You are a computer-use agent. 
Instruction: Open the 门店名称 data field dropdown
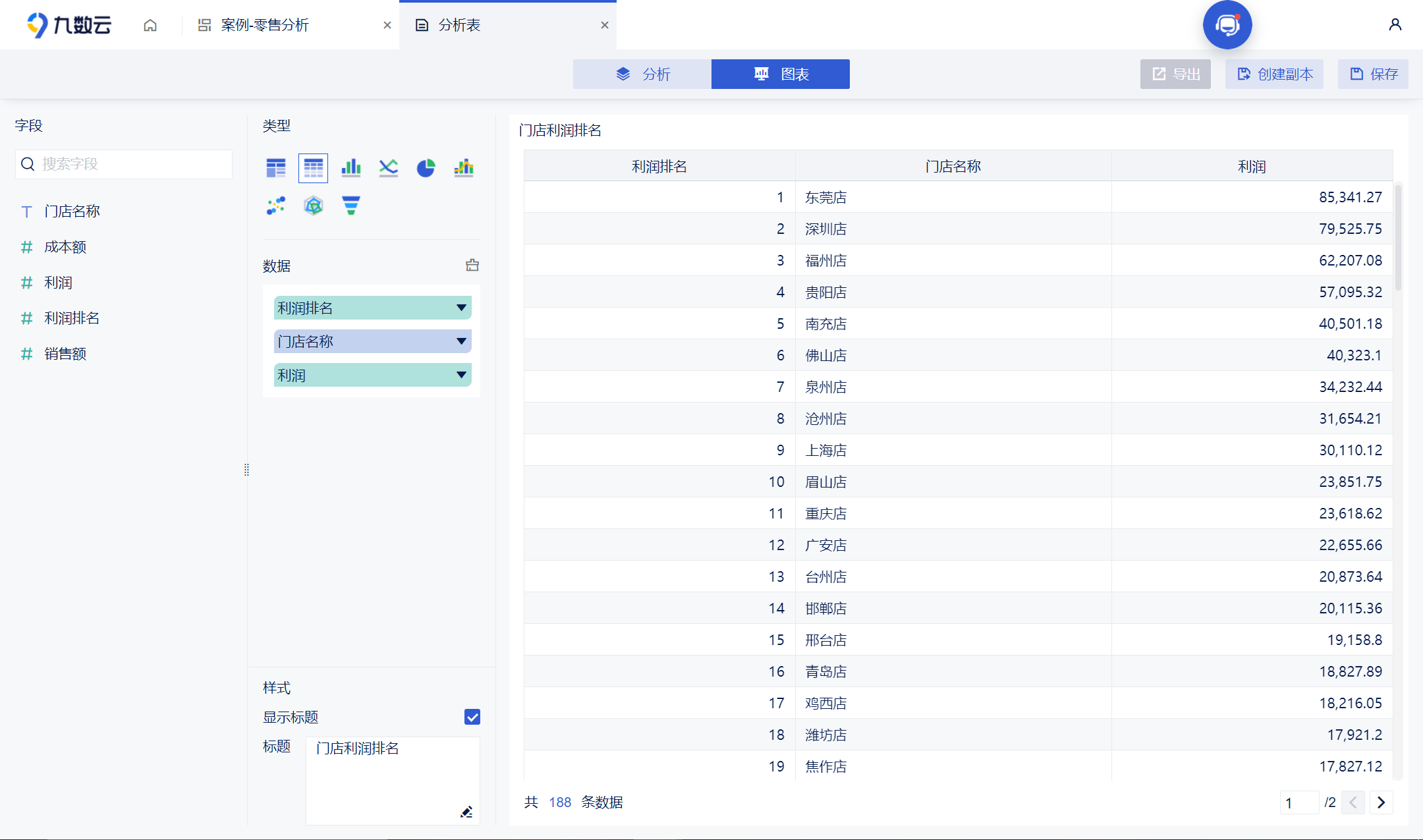point(461,341)
